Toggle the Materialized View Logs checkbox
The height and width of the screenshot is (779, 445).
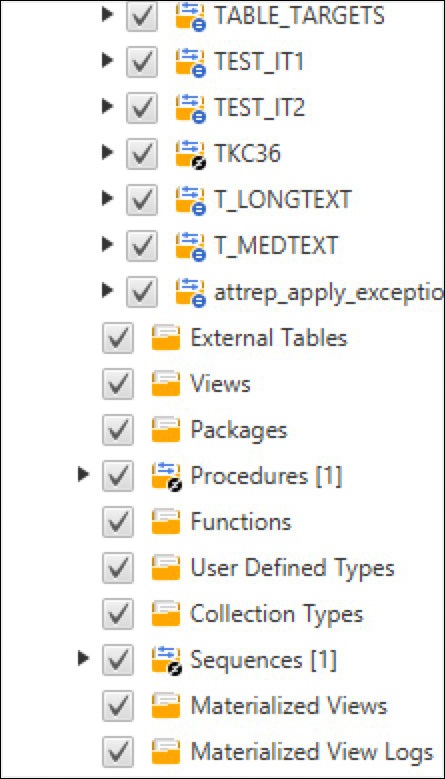tap(118, 752)
